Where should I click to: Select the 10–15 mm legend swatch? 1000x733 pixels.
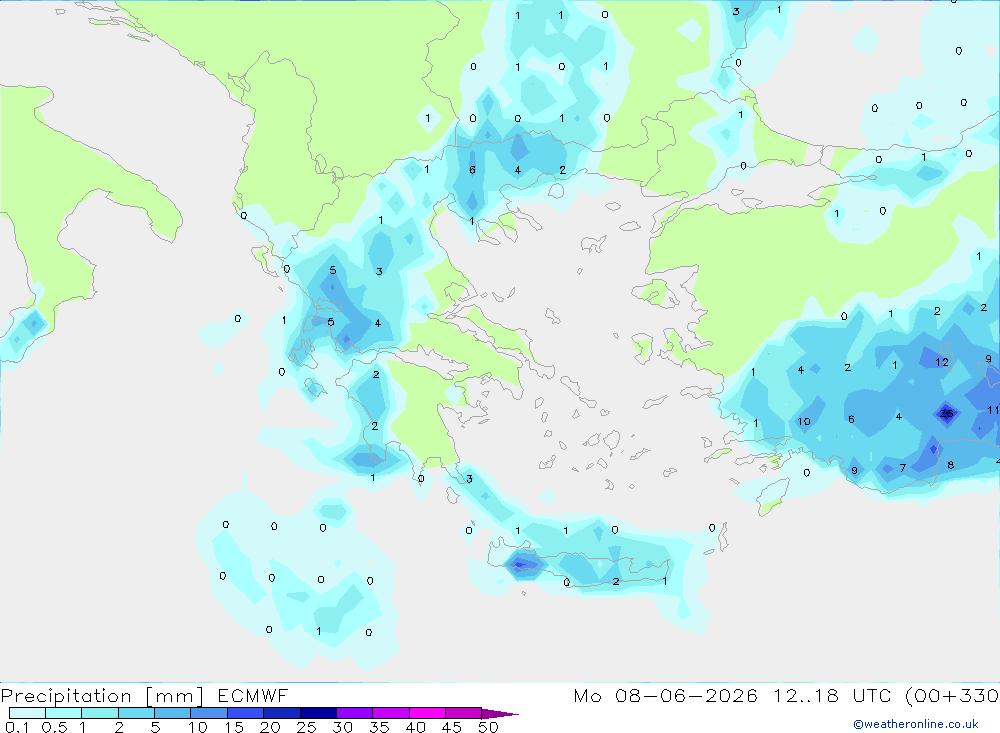pyautogui.click(x=209, y=713)
